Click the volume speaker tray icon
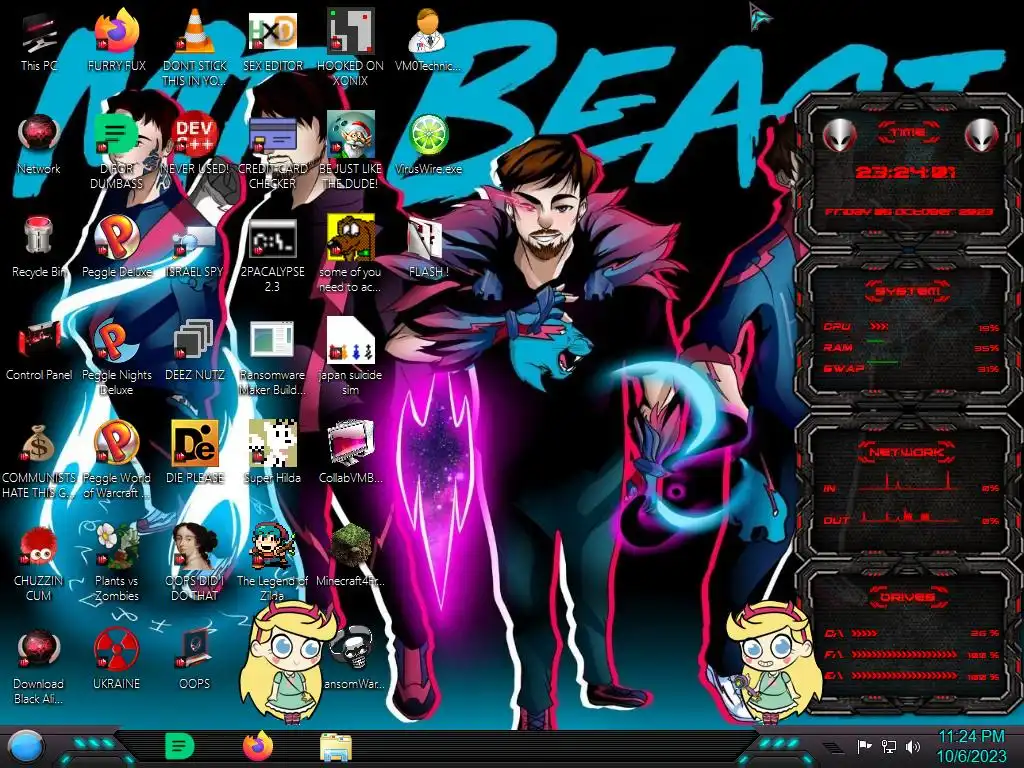The height and width of the screenshot is (768, 1024). pyautogui.click(x=913, y=746)
